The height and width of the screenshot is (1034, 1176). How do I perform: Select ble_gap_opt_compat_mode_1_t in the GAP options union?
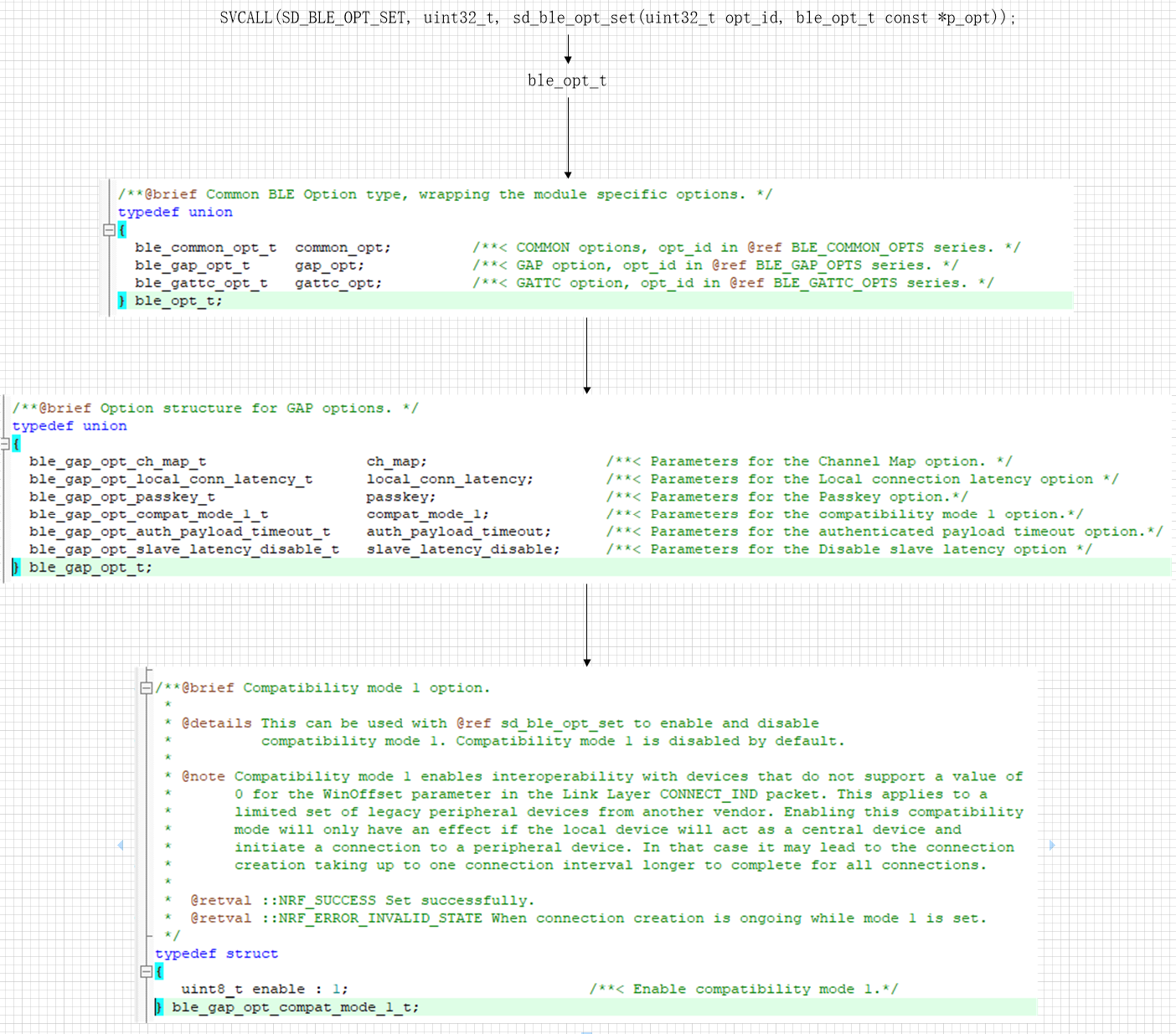[x=148, y=515]
